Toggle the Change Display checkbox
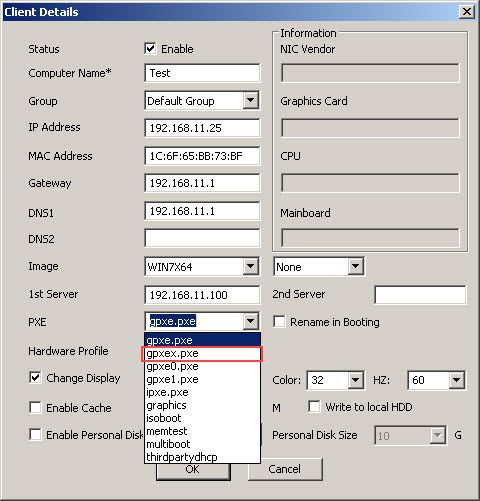480x501 pixels. (x=35, y=377)
